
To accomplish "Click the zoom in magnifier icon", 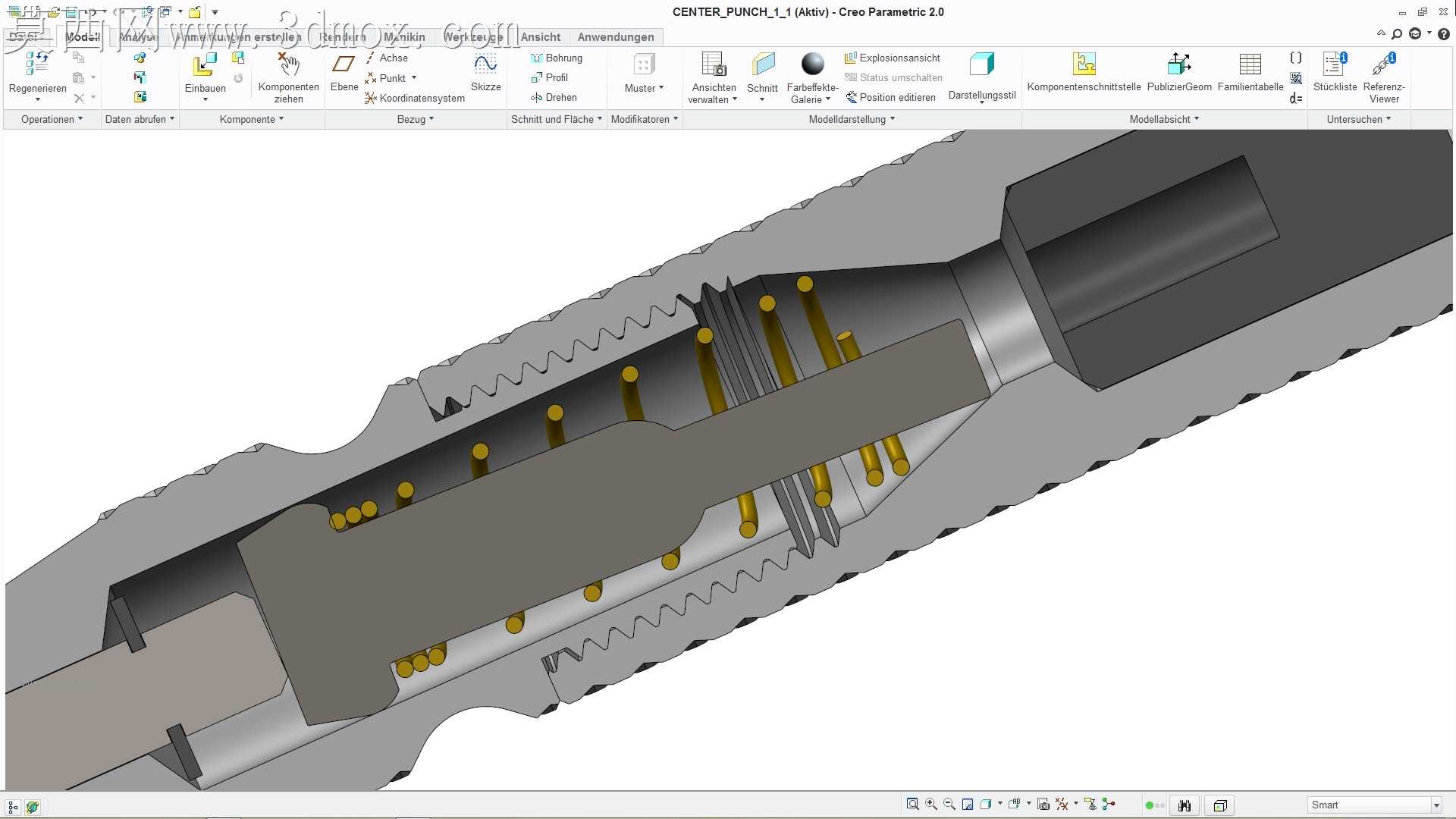I will tap(931, 804).
